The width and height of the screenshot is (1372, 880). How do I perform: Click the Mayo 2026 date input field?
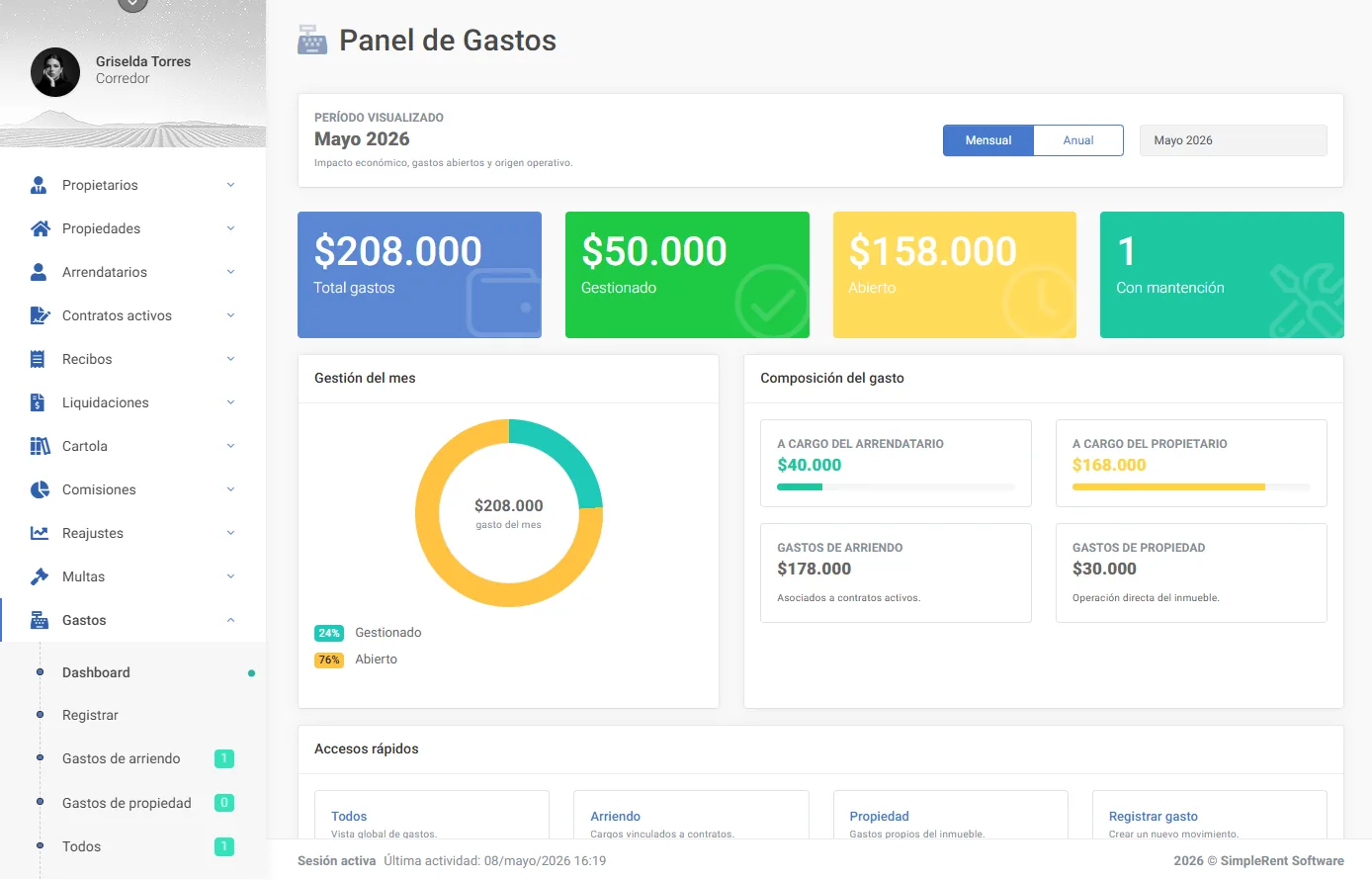[x=1234, y=140]
